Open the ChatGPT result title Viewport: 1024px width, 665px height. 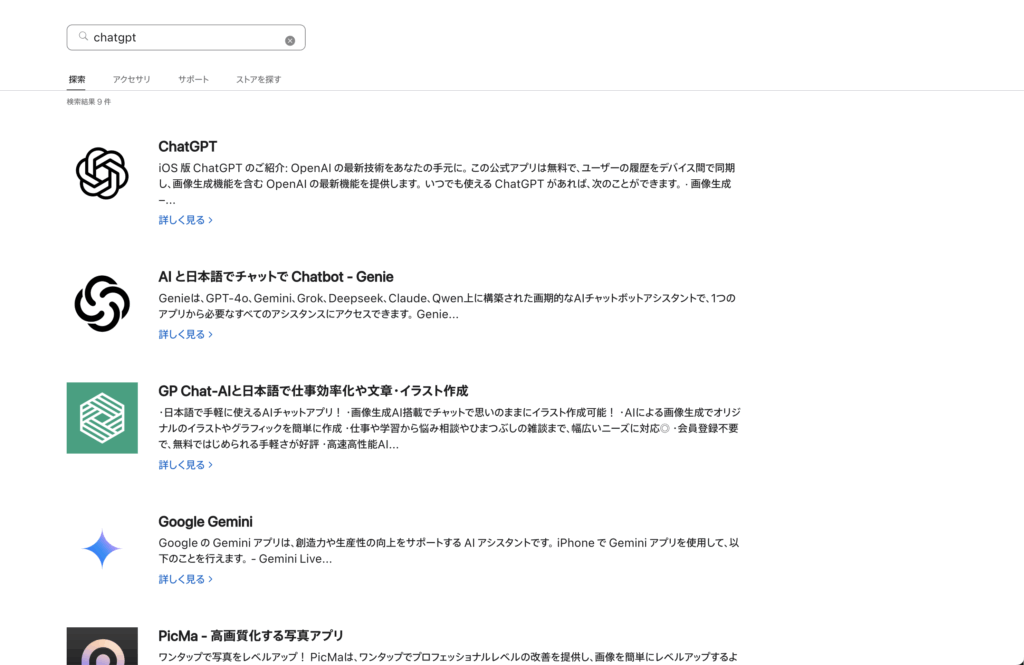[x=187, y=146]
